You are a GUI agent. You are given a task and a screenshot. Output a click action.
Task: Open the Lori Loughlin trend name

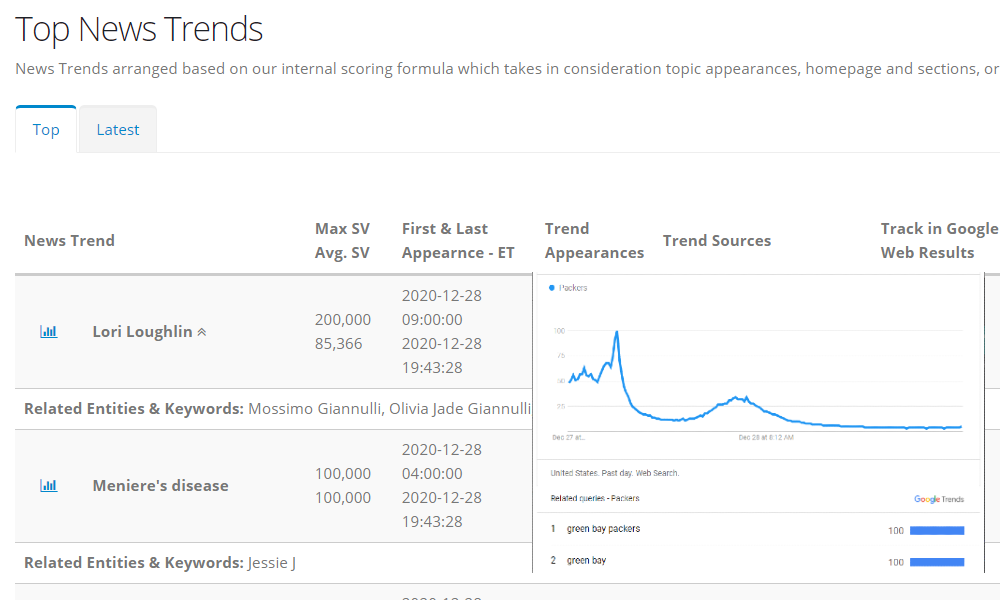pyautogui.click(x=142, y=332)
